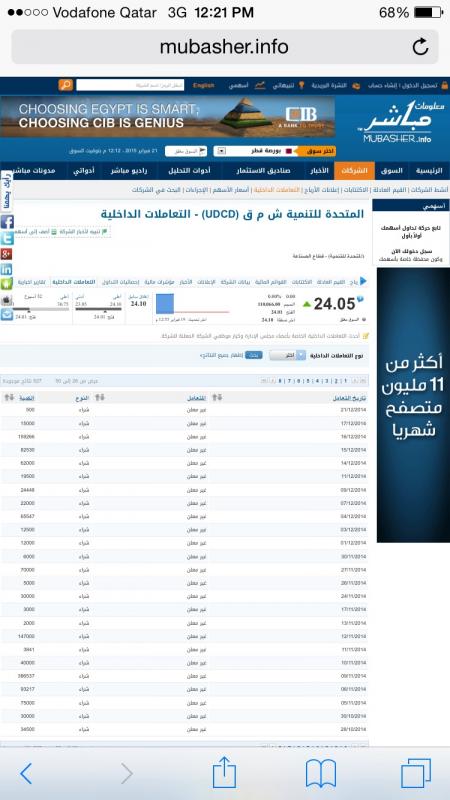The width and height of the screenshot is (450, 800).
Task: Open the الأخبار navigation tab
Action: (x=319, y=171)
